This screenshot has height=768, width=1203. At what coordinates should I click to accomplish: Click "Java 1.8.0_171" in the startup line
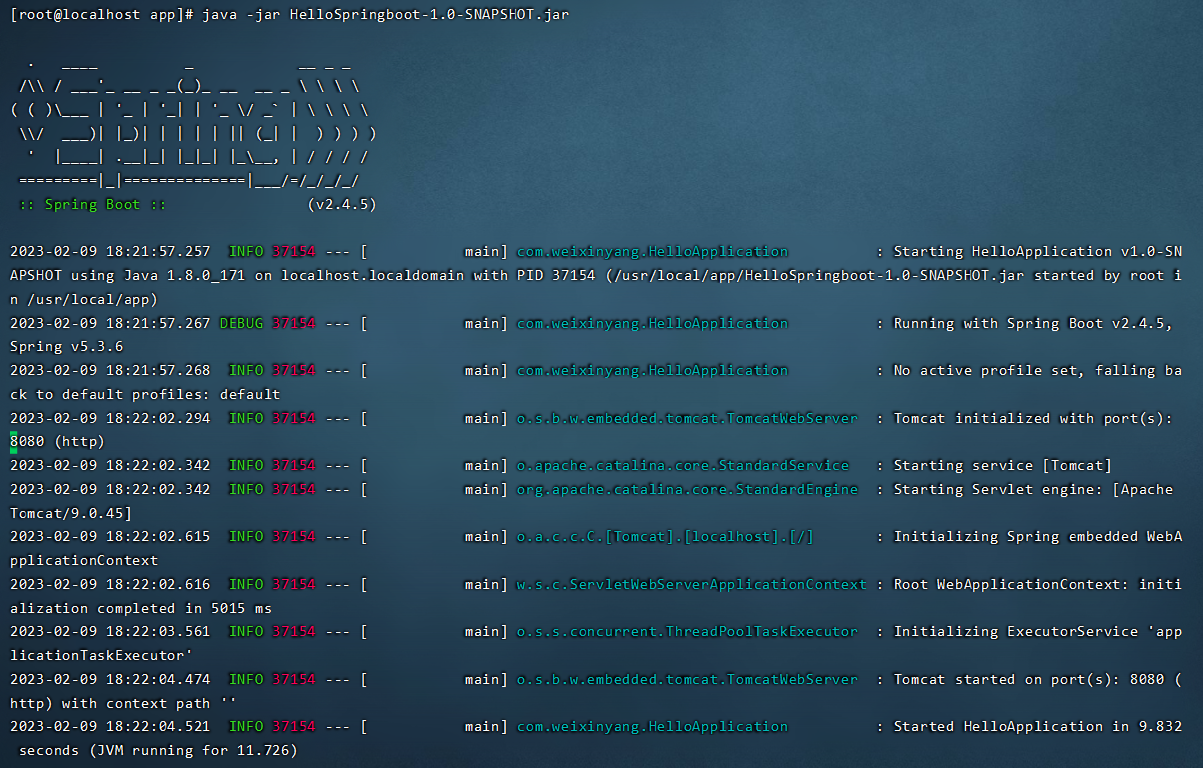click(184, 275)
